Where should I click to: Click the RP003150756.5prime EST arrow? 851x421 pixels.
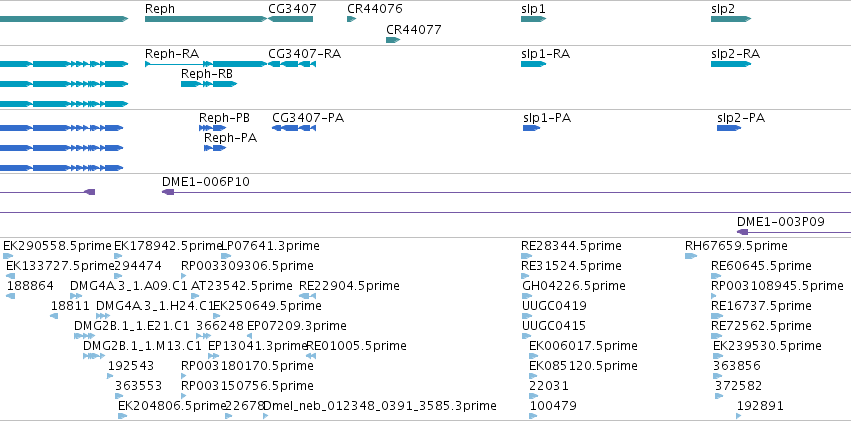pyautogui.click(x=185, y=396)
